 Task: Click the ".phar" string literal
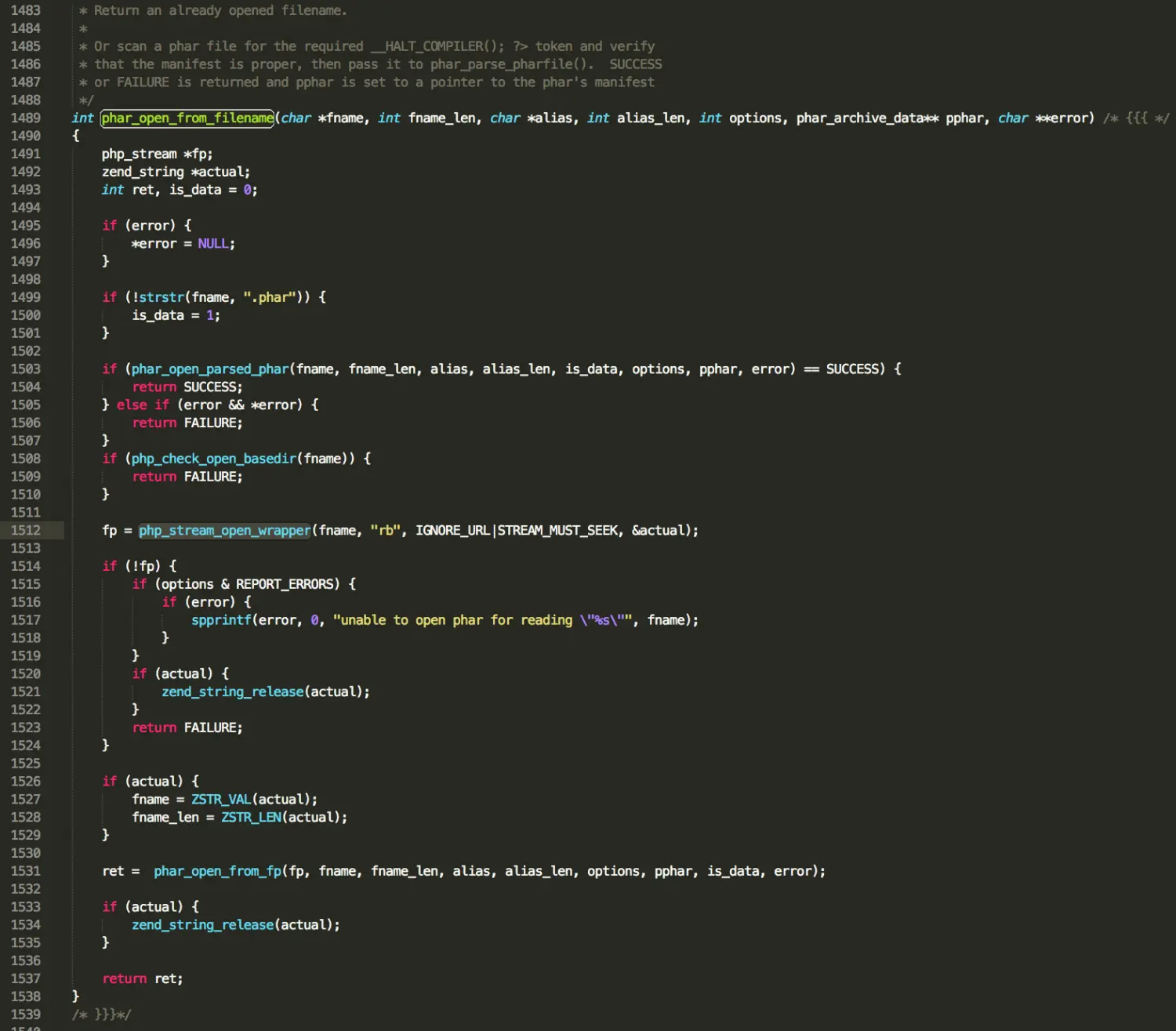(x=270, y=298)
